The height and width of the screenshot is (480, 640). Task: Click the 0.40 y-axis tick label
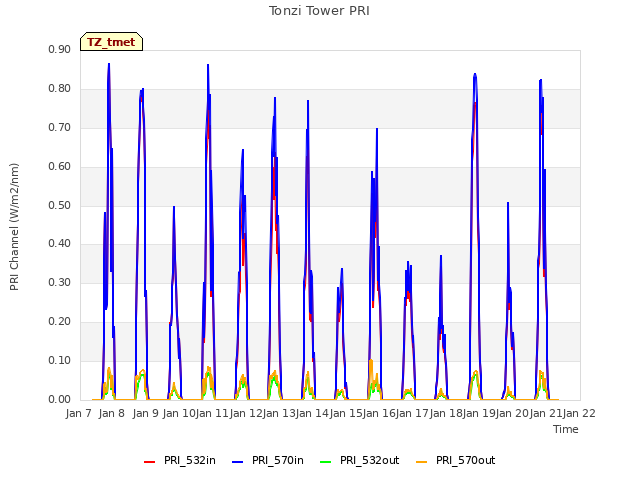tap(60, 244)
